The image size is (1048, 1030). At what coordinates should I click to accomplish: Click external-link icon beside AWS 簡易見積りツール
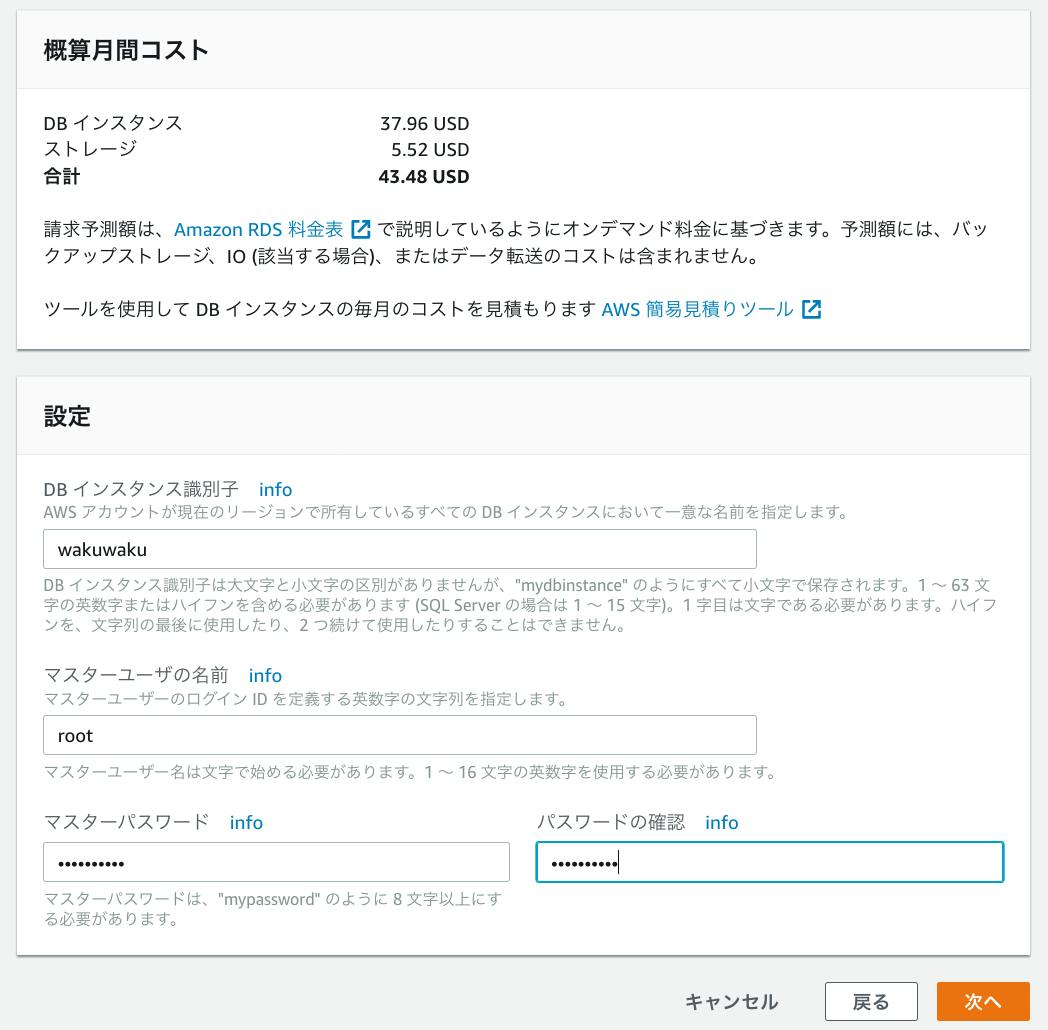click(811, 309)
